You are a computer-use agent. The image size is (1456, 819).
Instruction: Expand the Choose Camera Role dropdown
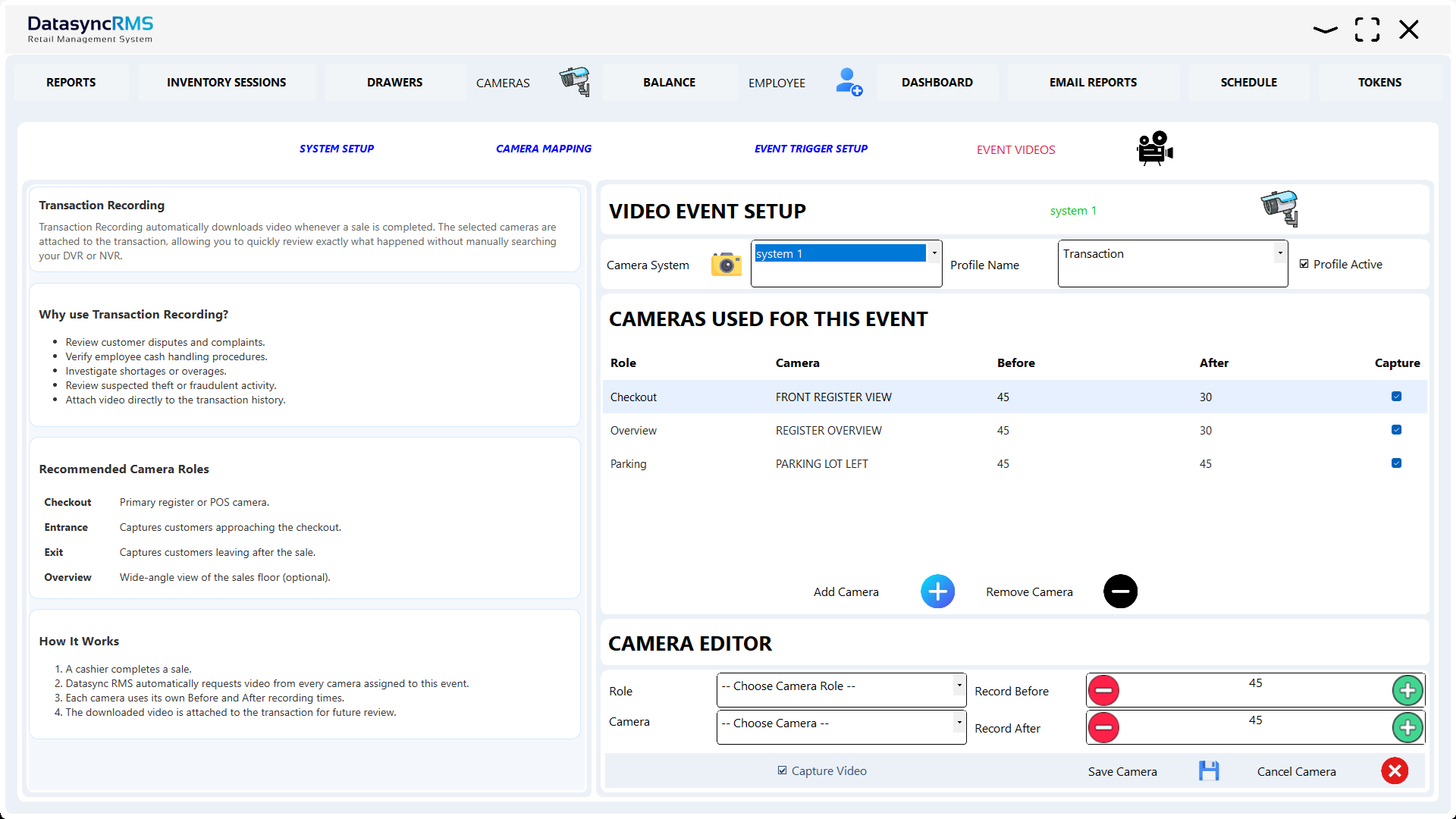959,686
